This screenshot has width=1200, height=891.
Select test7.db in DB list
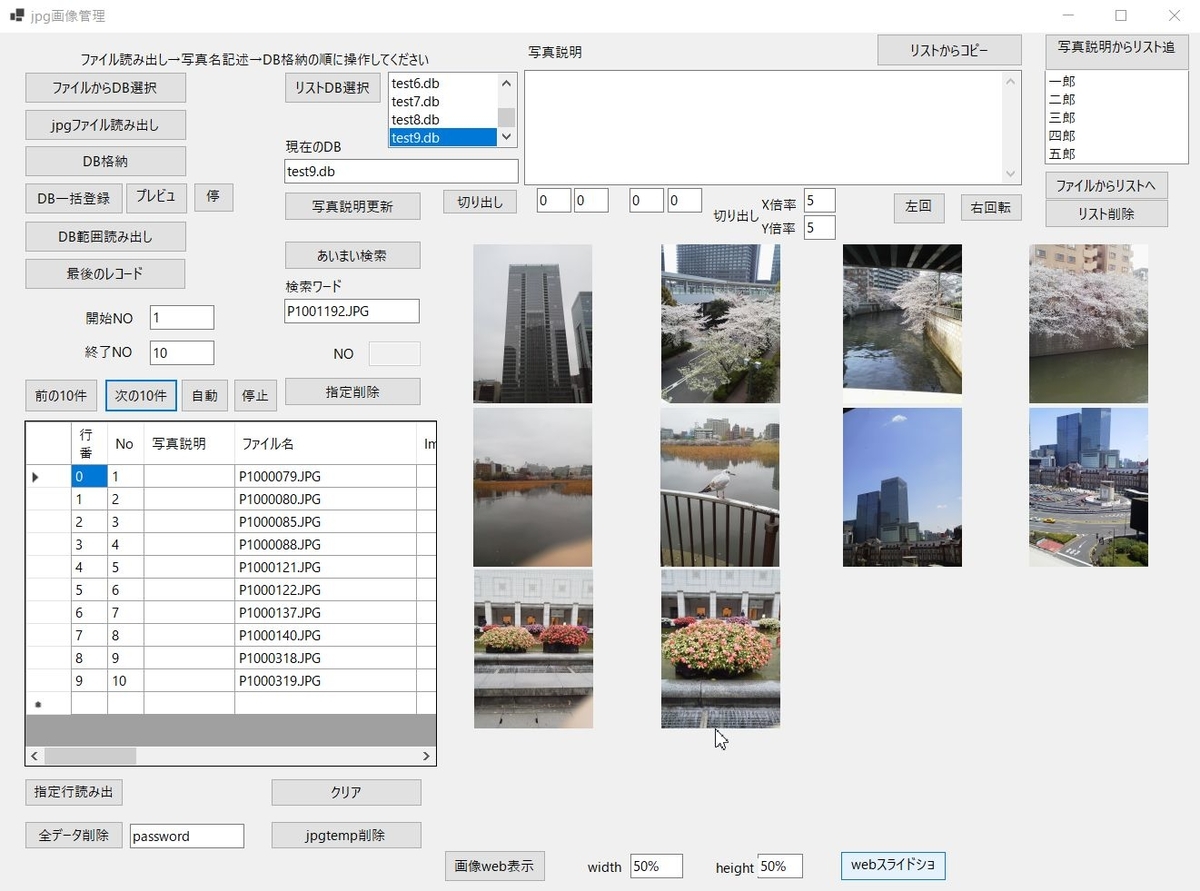(x=443, y=102)
